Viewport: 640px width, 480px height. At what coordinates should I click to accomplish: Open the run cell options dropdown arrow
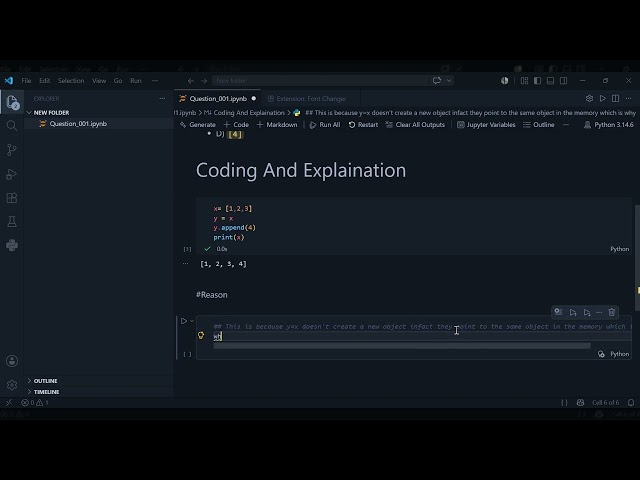tap(192, 321)
